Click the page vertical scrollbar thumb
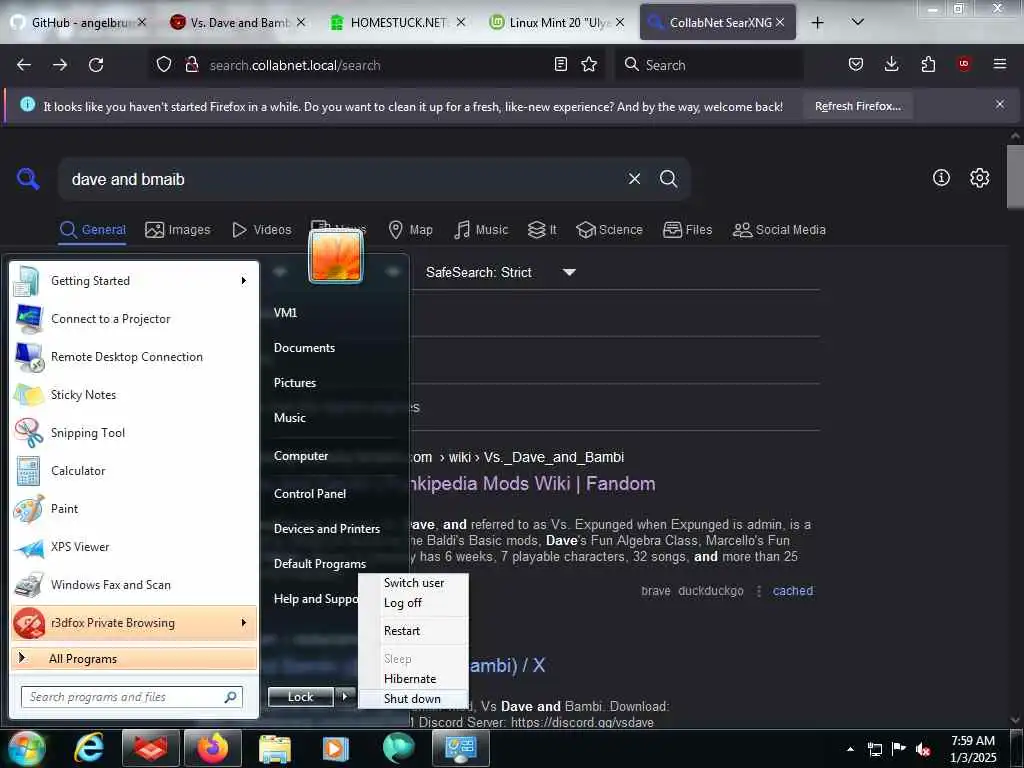This screenshot has width=1024, height=768. (x=1015, y=176)
